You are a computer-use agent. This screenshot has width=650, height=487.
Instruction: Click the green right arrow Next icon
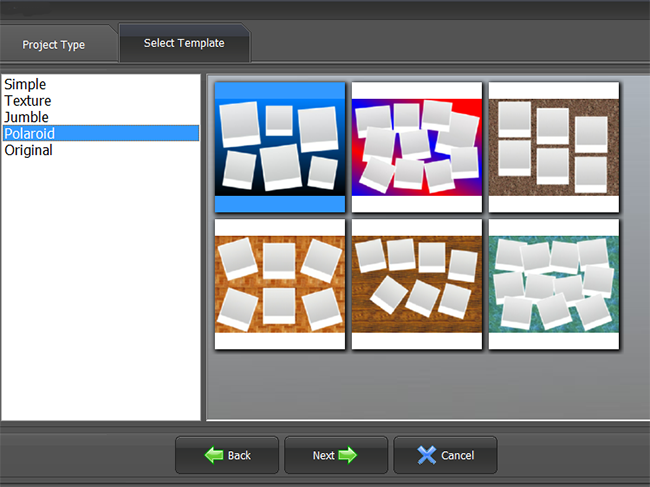coord(347,455)
